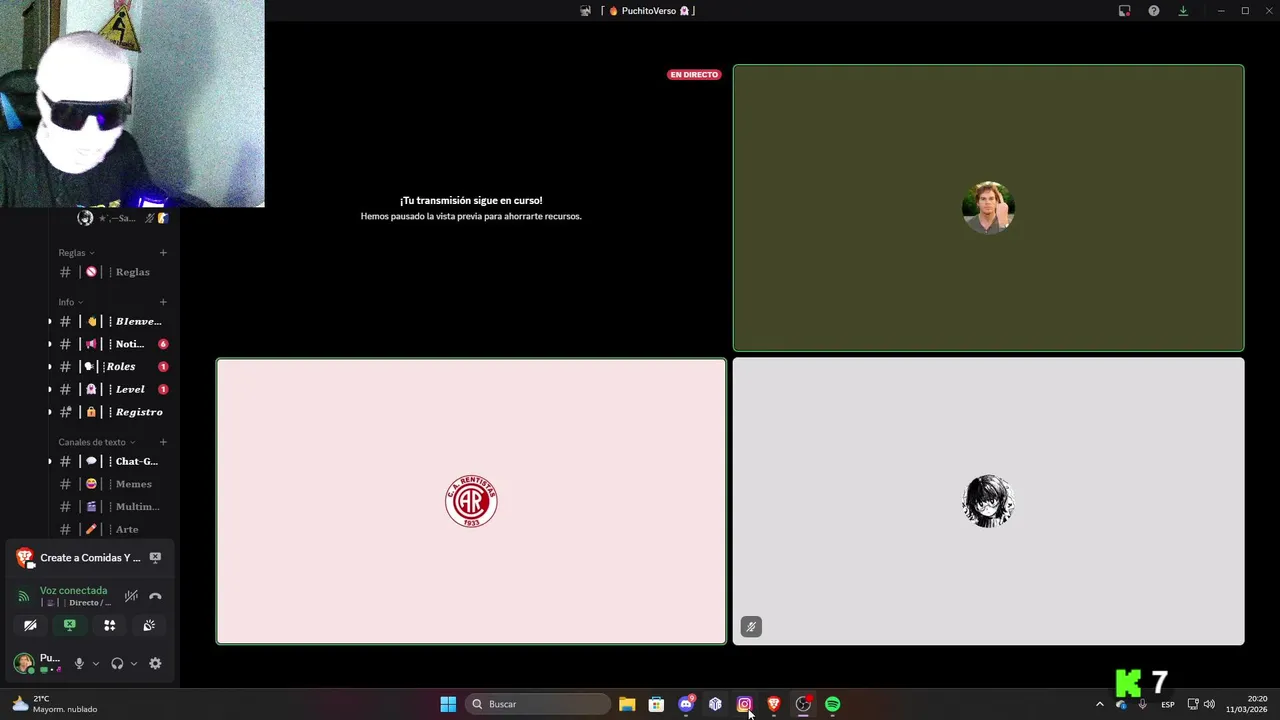Select the anime avatar user tile
Image resolution: width=1280 pixels, height=720 pixels.
coord(988,501)
